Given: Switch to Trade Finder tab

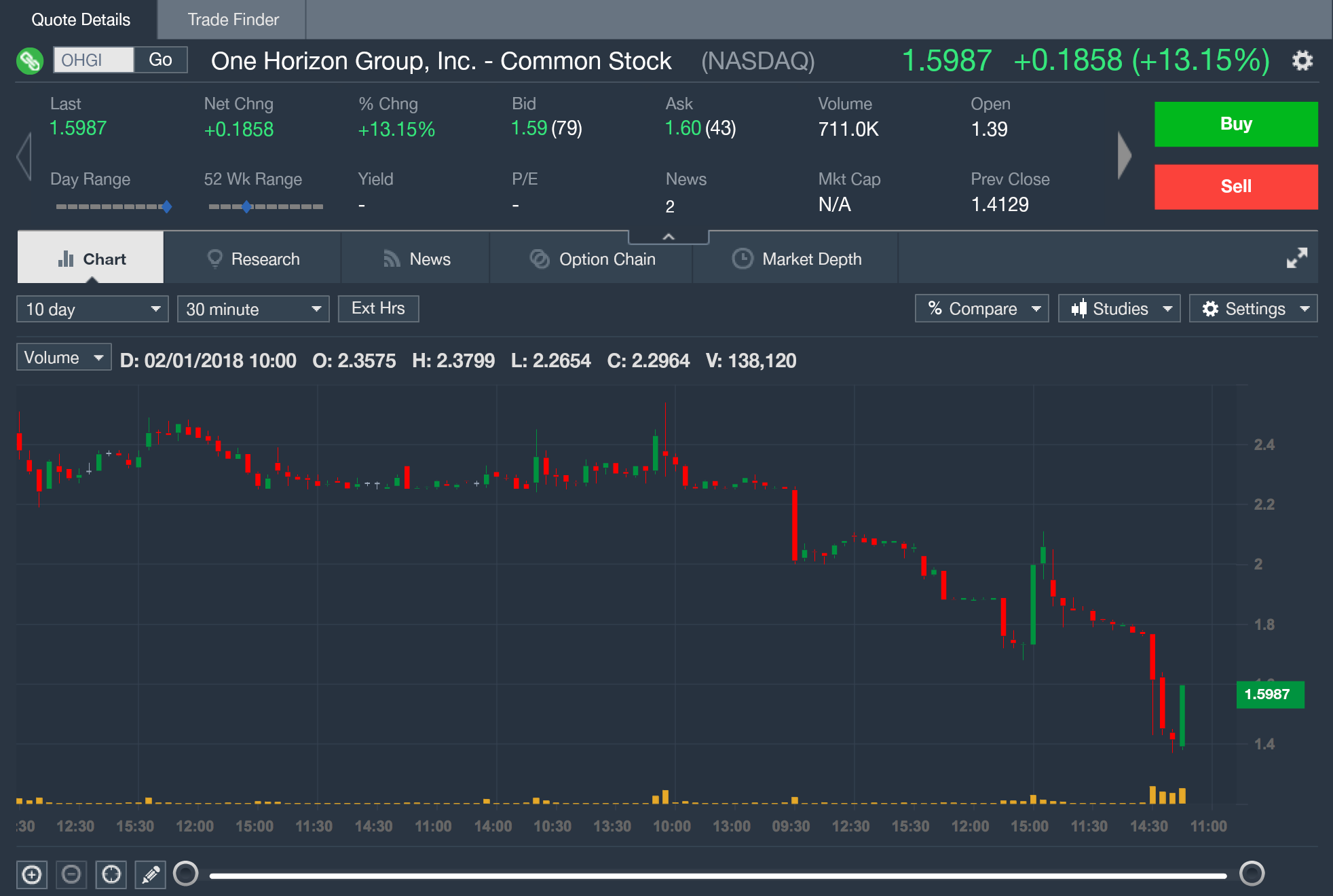Looking at the screenshot, I should [x=233, y=20].
